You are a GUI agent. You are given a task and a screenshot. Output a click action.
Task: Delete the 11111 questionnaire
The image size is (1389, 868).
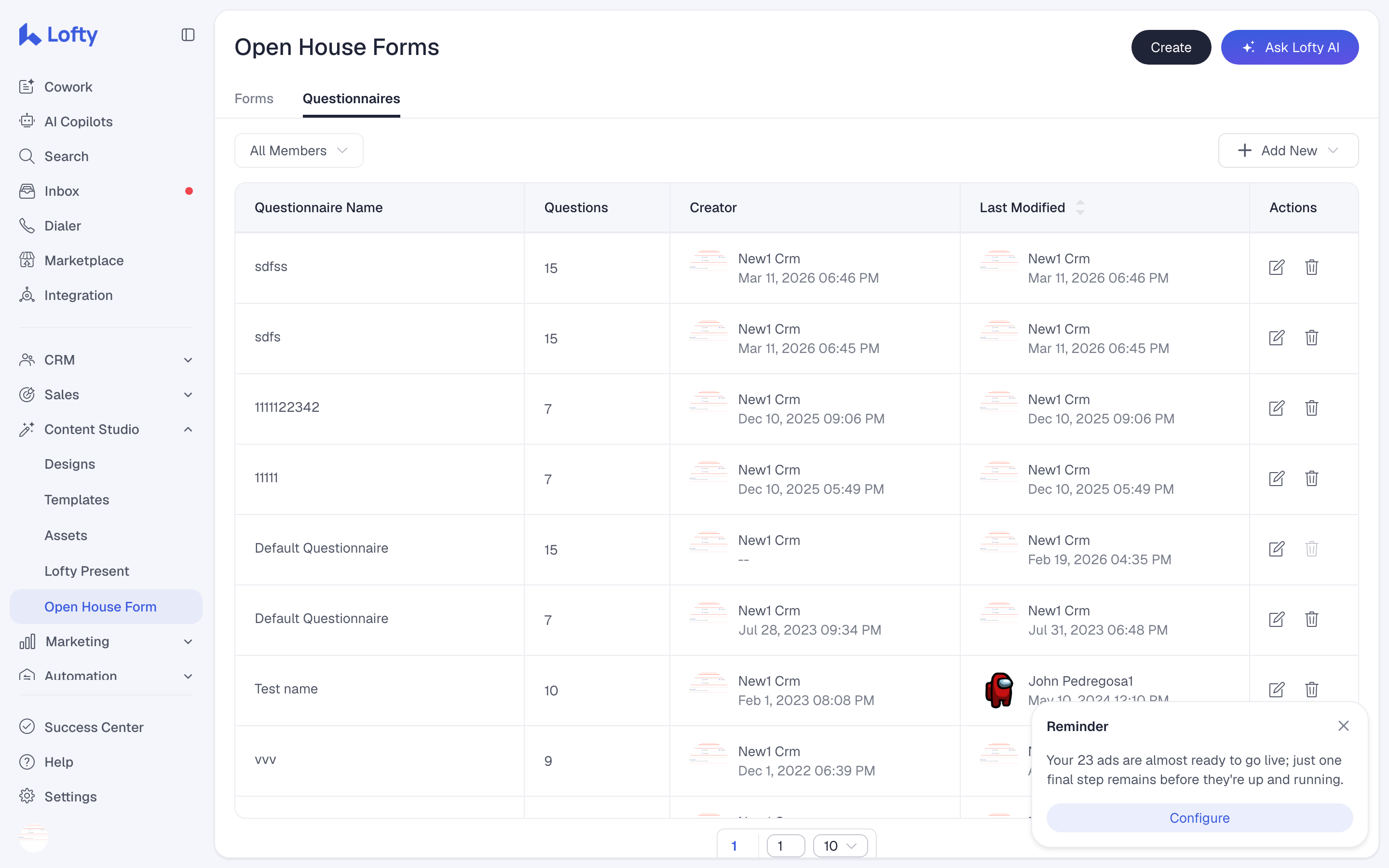coord(1311,479)
